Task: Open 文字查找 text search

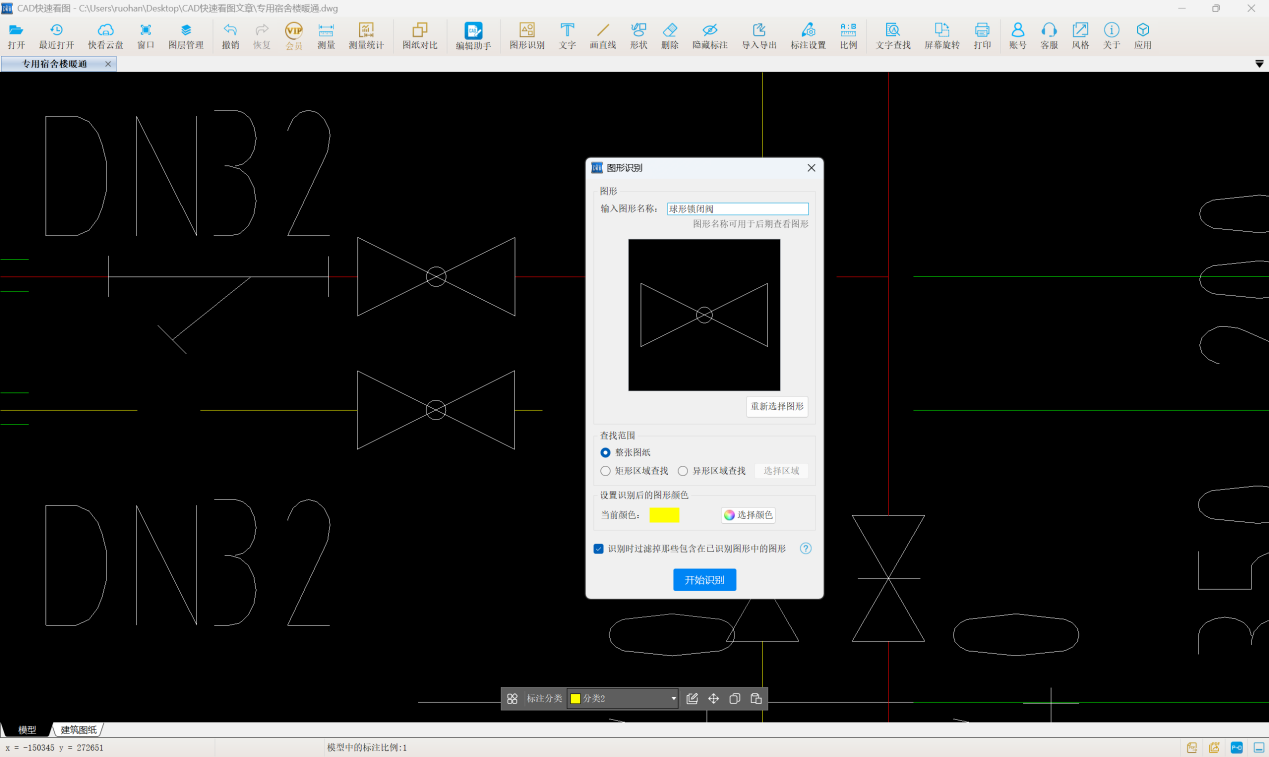Action: 893,36
